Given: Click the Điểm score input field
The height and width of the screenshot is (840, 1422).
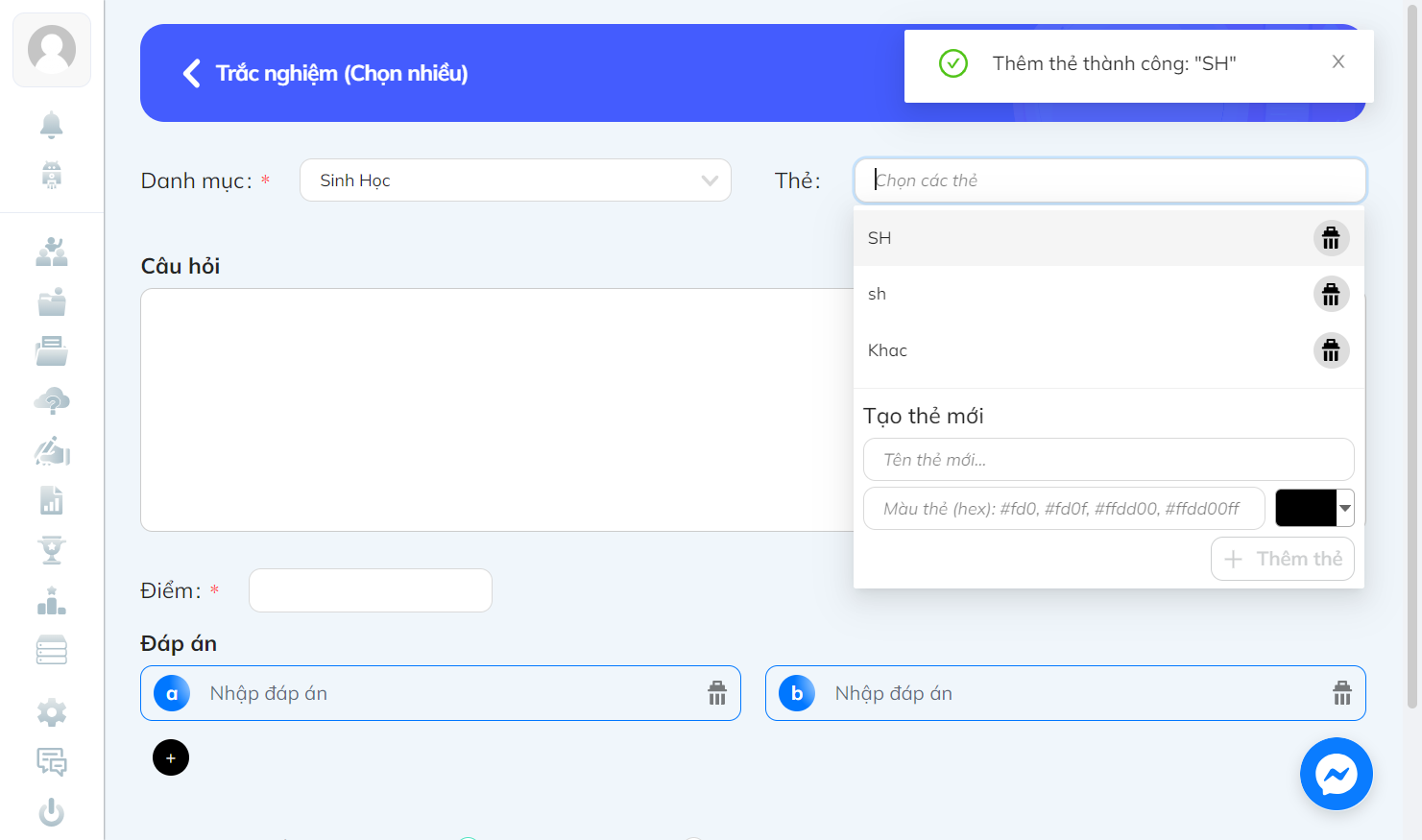Looking at the screenshot, I should (x=371, y=590).
